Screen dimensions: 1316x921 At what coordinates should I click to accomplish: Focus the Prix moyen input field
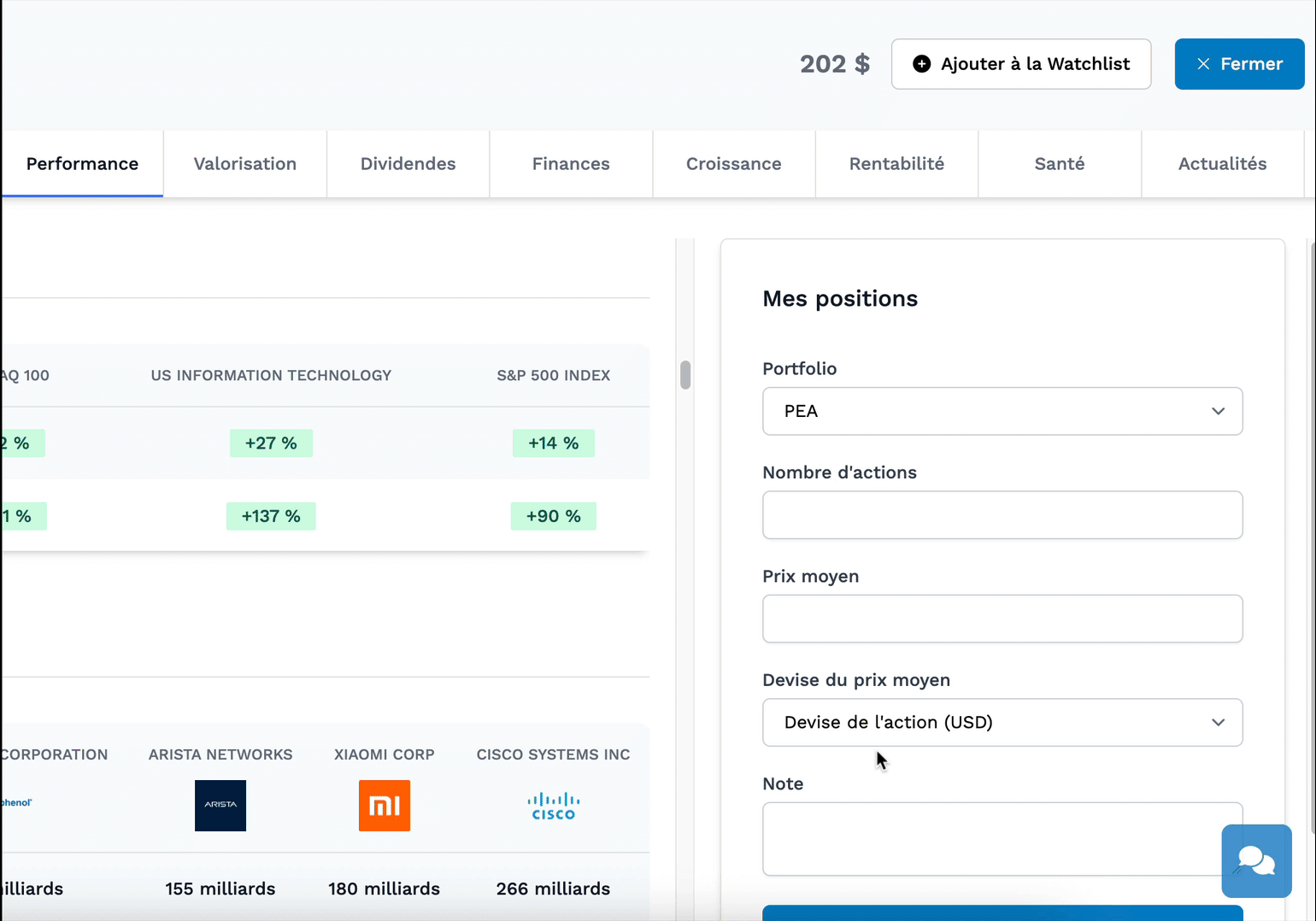click(x=1002, y=619)
